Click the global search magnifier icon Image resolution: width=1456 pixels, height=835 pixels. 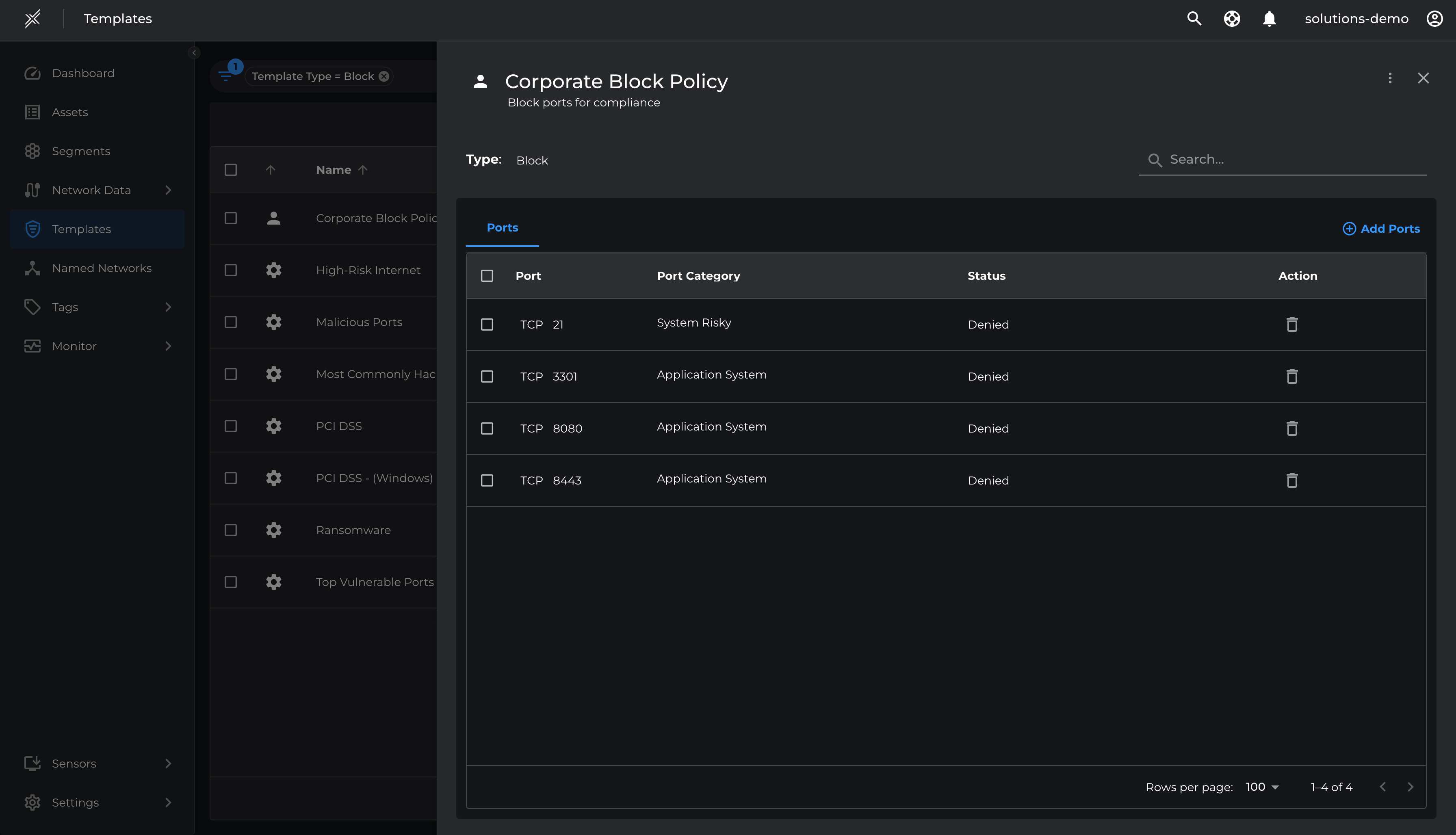(x=1194, y=19)
